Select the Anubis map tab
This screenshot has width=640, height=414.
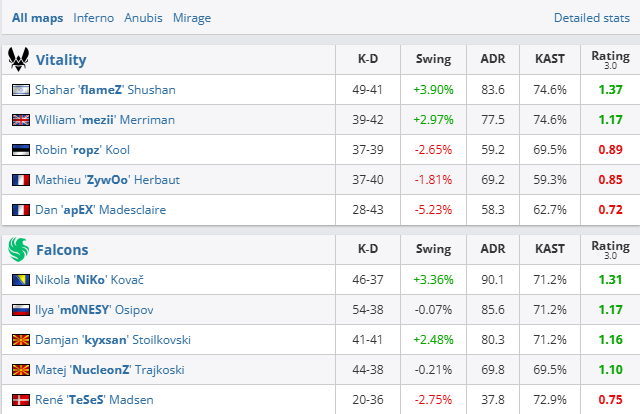143,18
